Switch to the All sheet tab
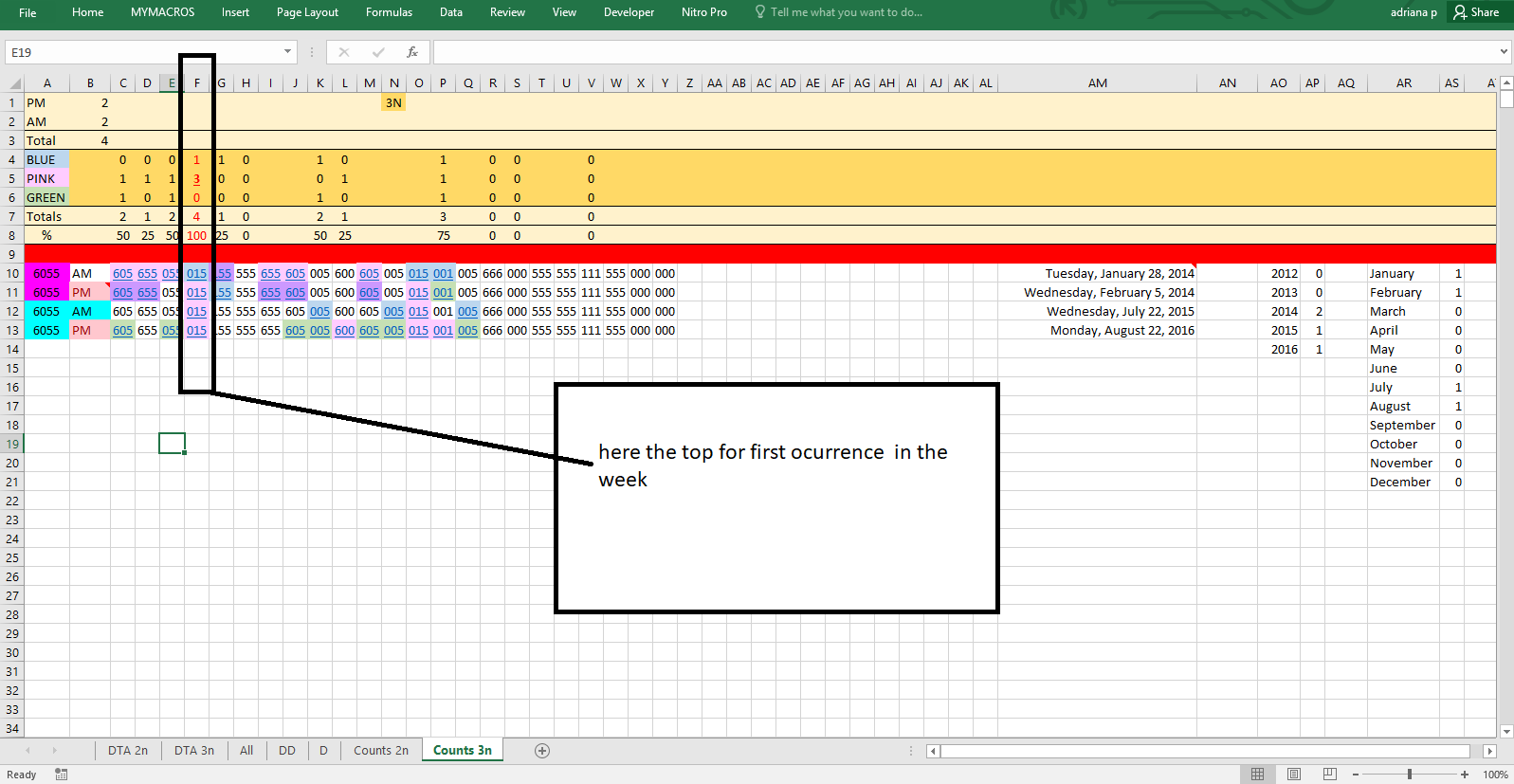 click(246, 751)
